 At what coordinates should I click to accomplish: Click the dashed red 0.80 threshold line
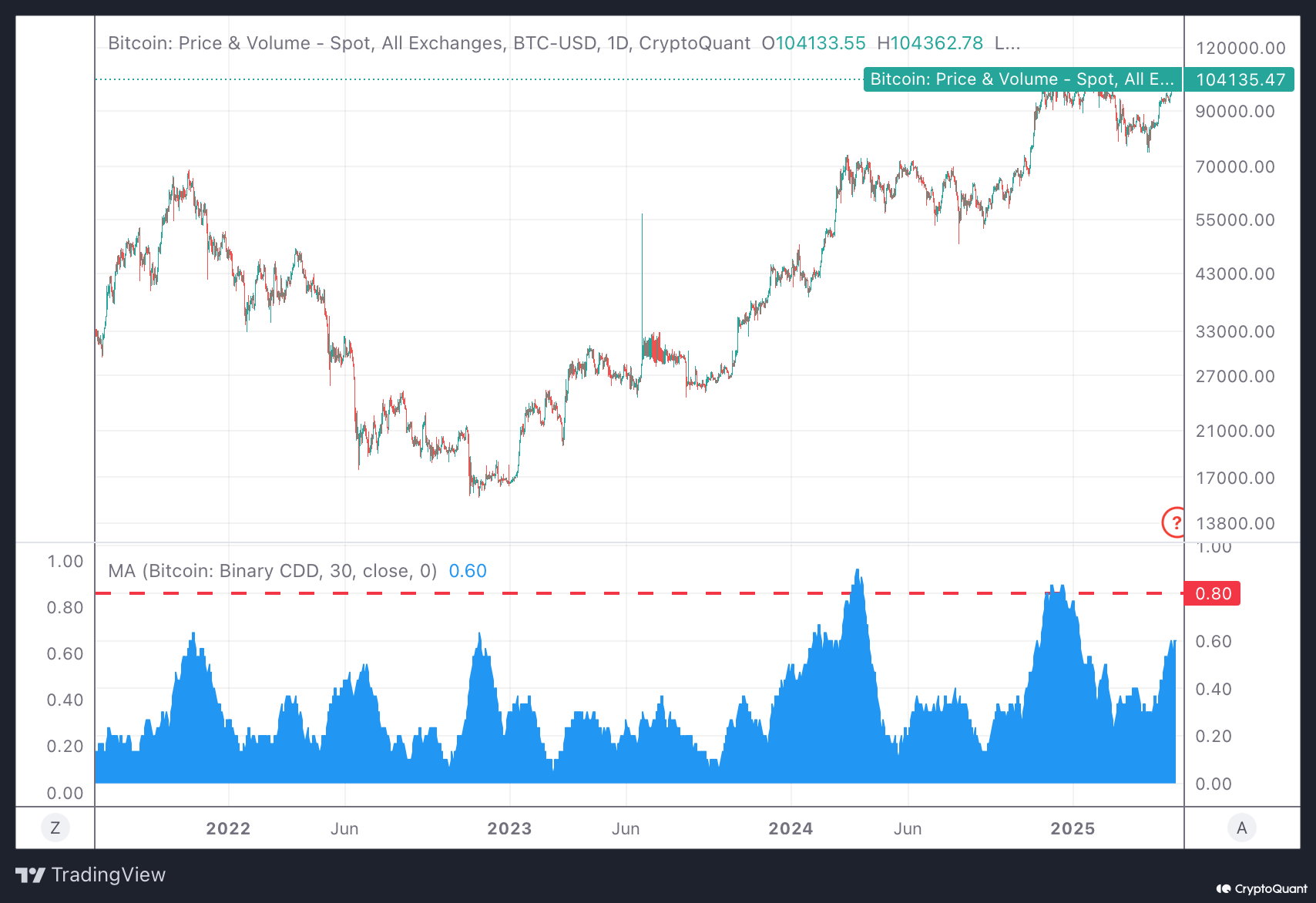pos(616,593)
